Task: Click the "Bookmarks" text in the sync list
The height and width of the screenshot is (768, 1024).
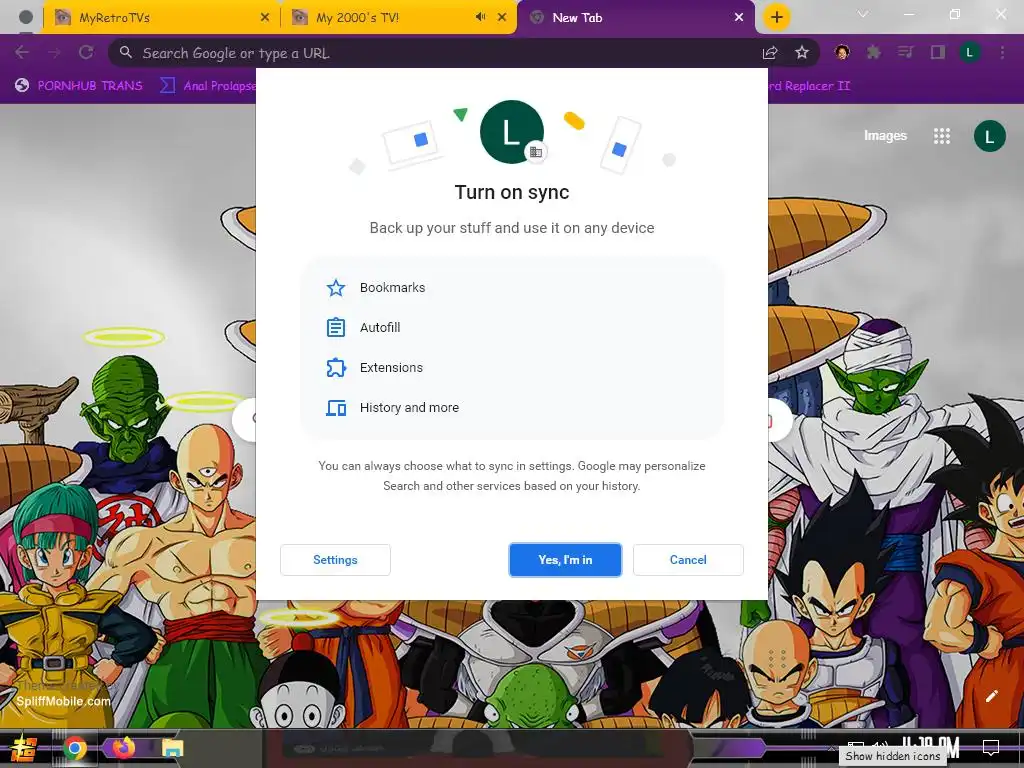Action: [x=392, y=287]
